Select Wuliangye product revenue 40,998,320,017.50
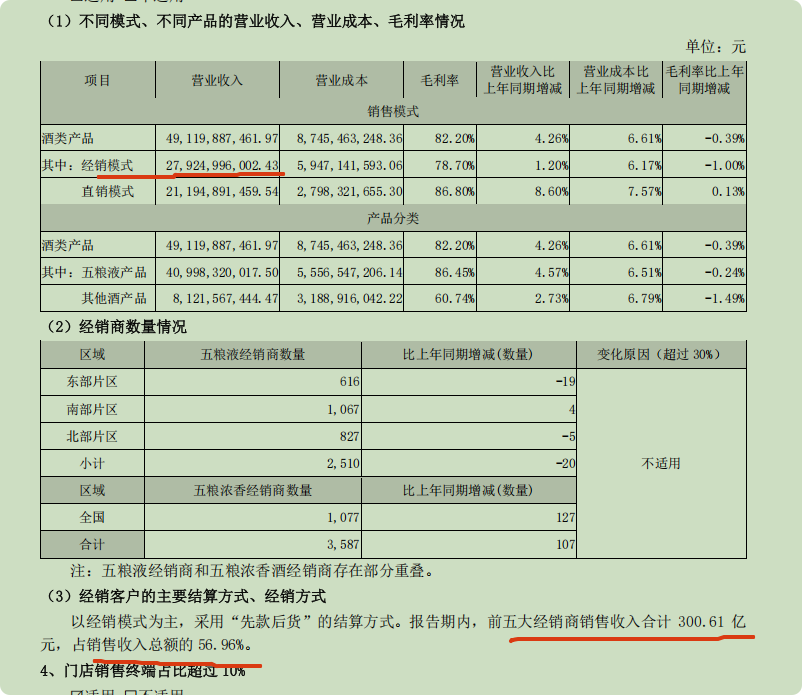Viewport: 802px width, 695px height. (222, 272)
